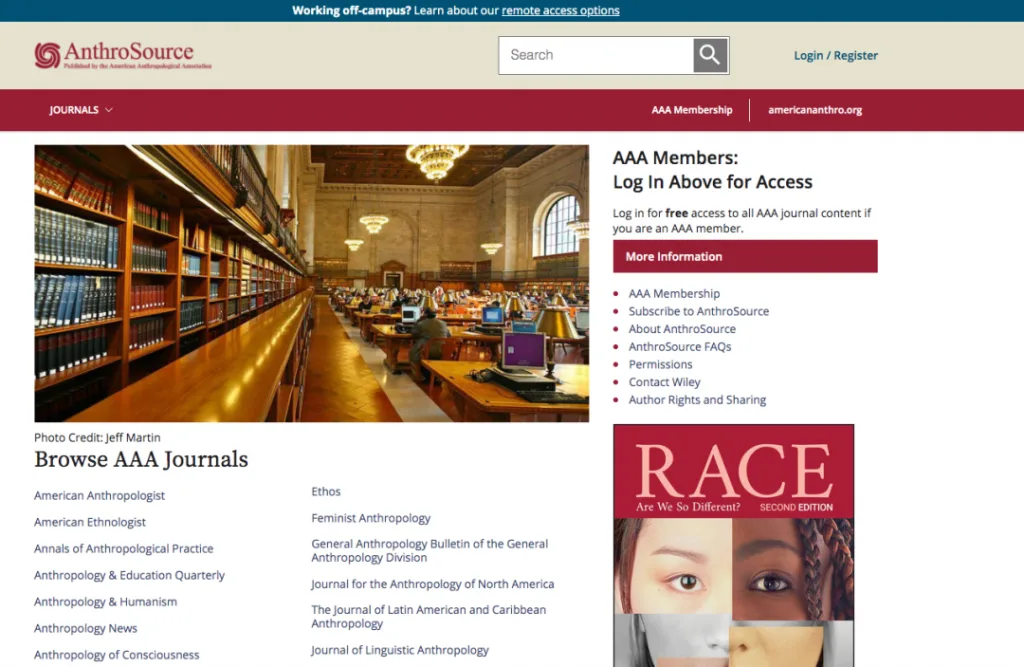
Task: Open the Contact Wiley link
Action: tap(664, 382)
